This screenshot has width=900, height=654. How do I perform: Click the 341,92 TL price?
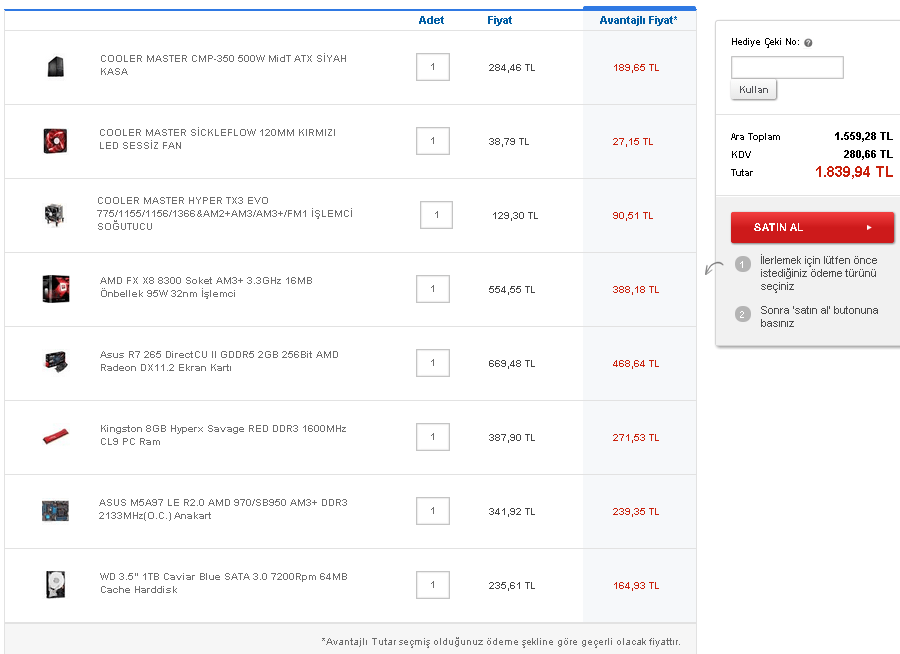pos(511,512)
